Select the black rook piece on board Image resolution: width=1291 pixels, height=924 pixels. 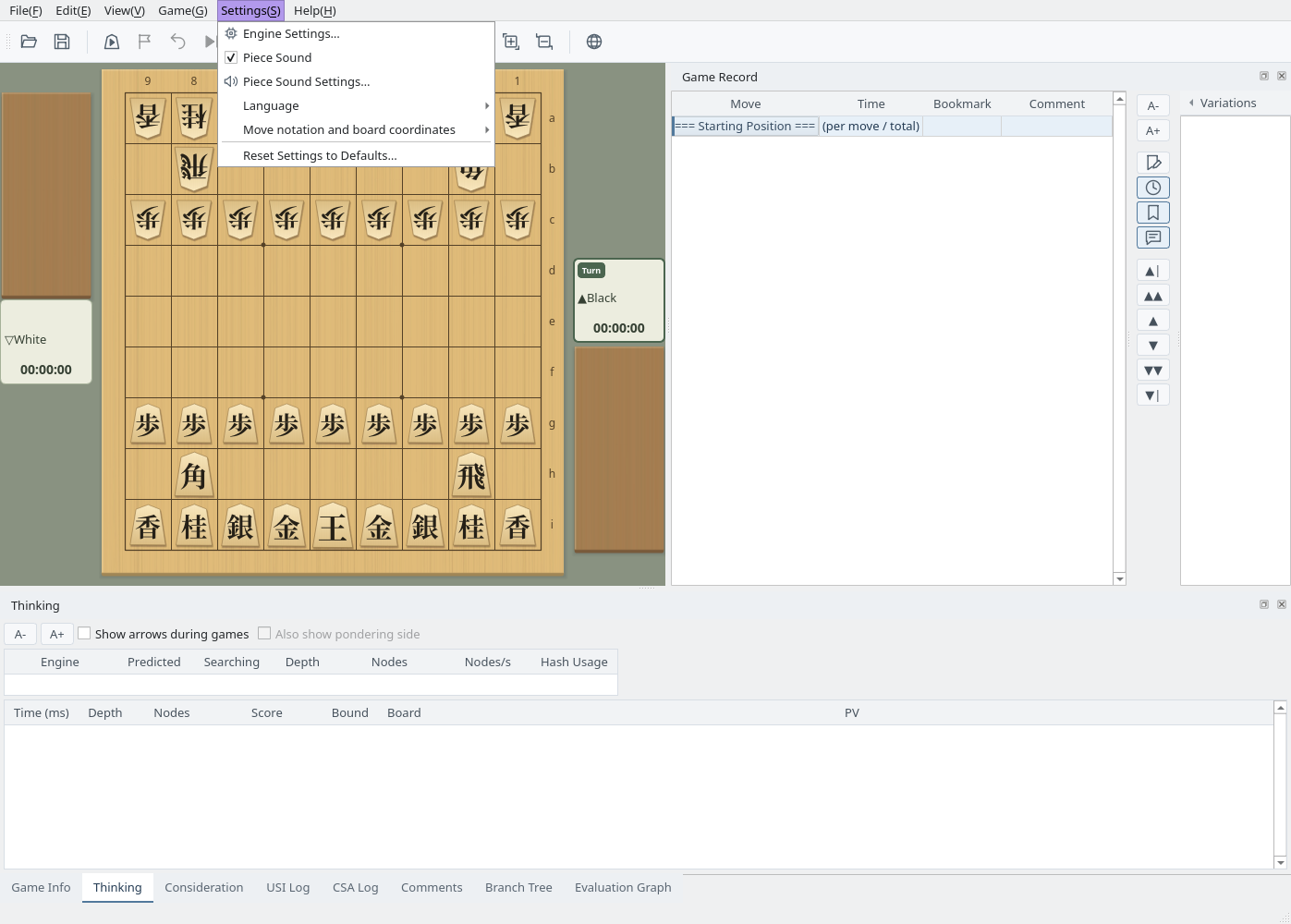tap(471, 475)
